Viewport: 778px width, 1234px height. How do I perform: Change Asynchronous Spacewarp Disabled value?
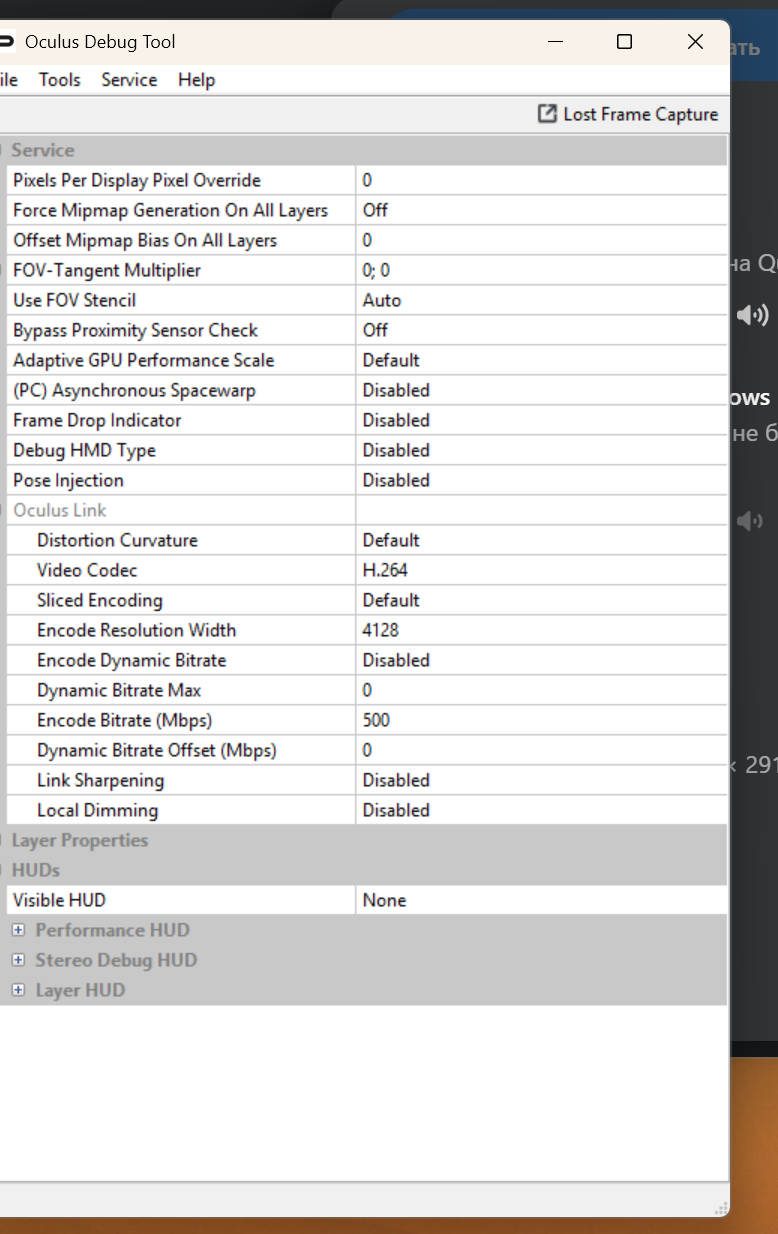(541, 390)
